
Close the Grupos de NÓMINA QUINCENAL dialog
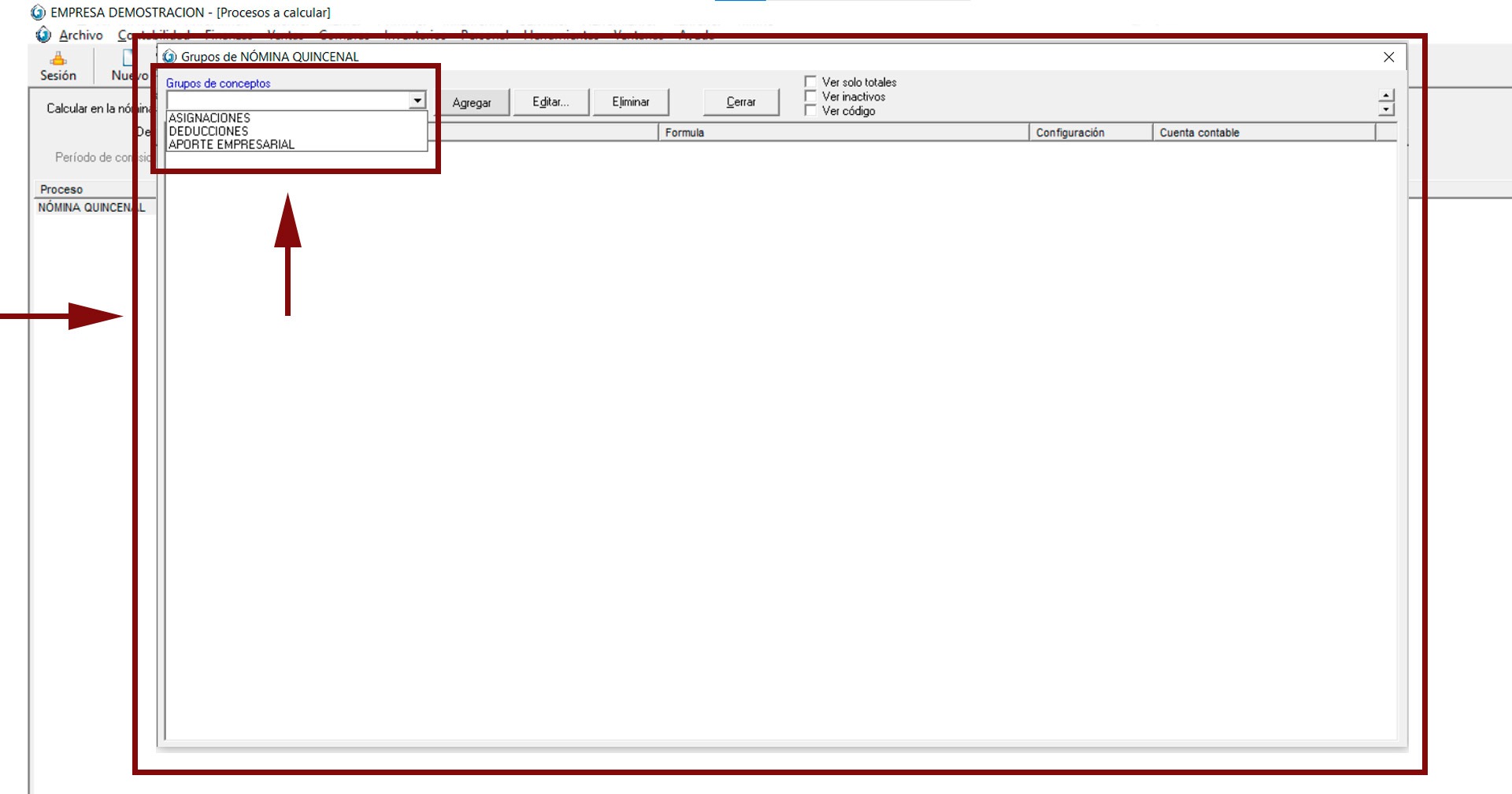tap(1388, 57)
